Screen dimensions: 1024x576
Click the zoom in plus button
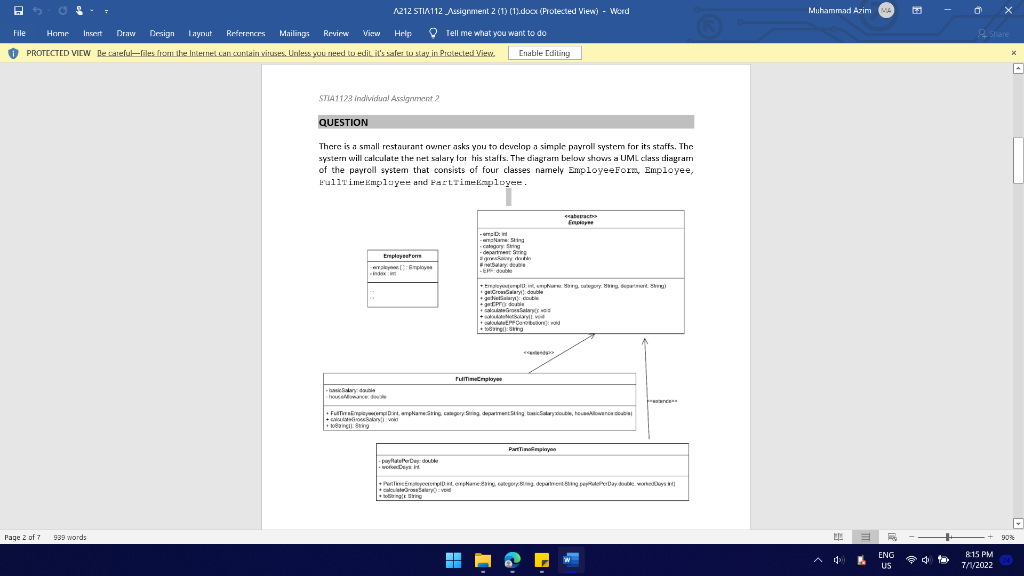(x=990, y=537)
